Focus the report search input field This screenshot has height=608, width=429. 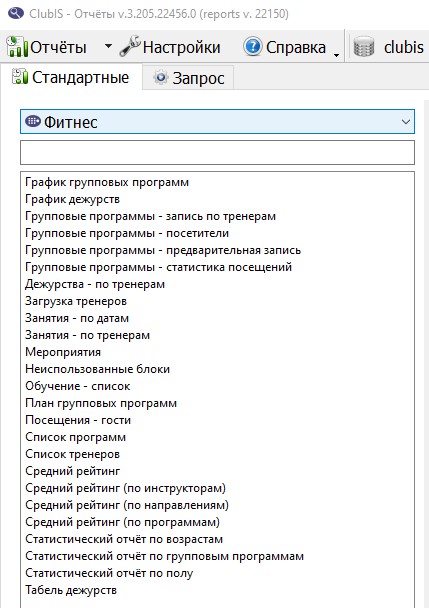click(x=217, y=152)
